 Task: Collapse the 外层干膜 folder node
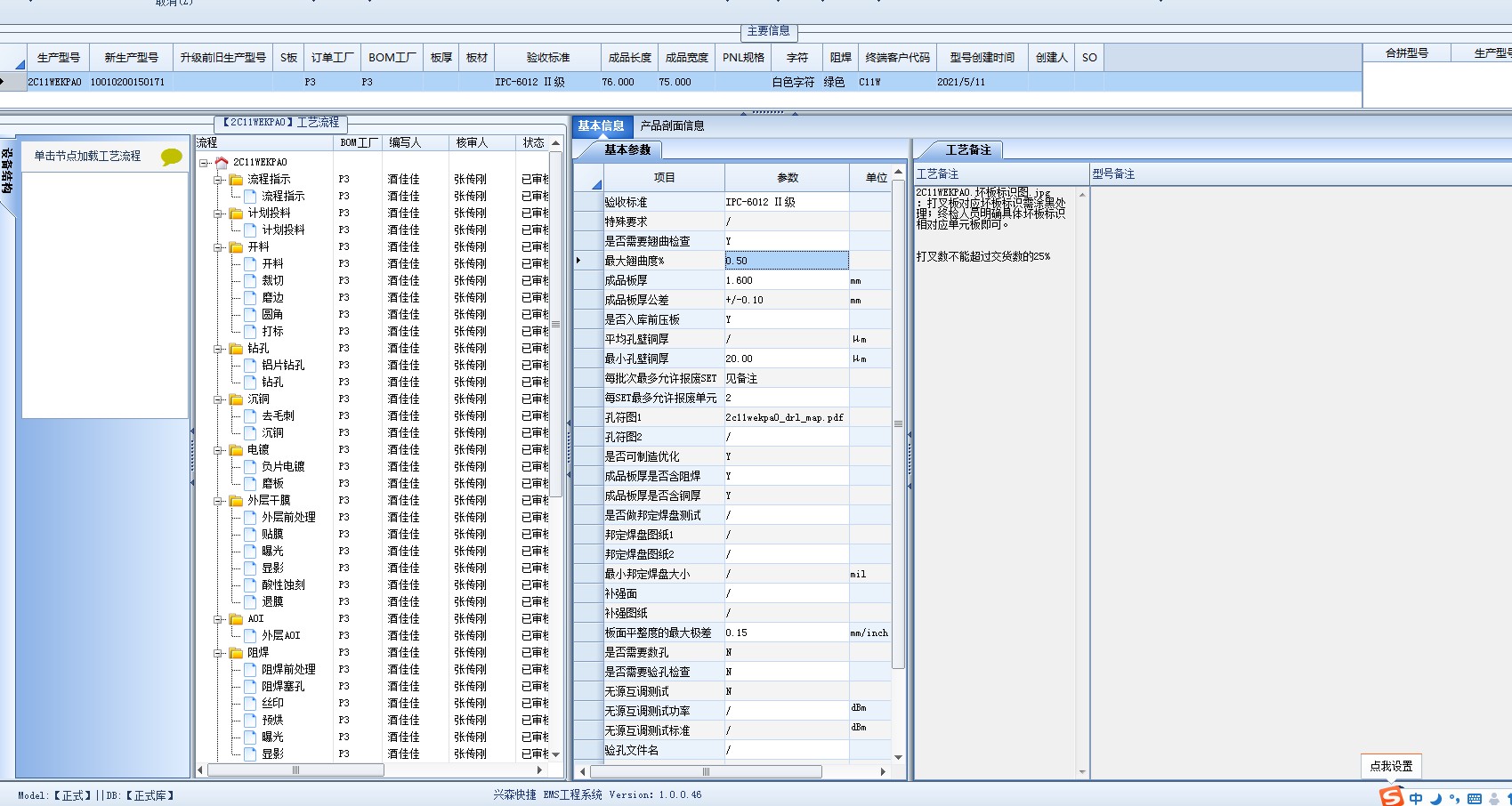click(x=219, y=501)
